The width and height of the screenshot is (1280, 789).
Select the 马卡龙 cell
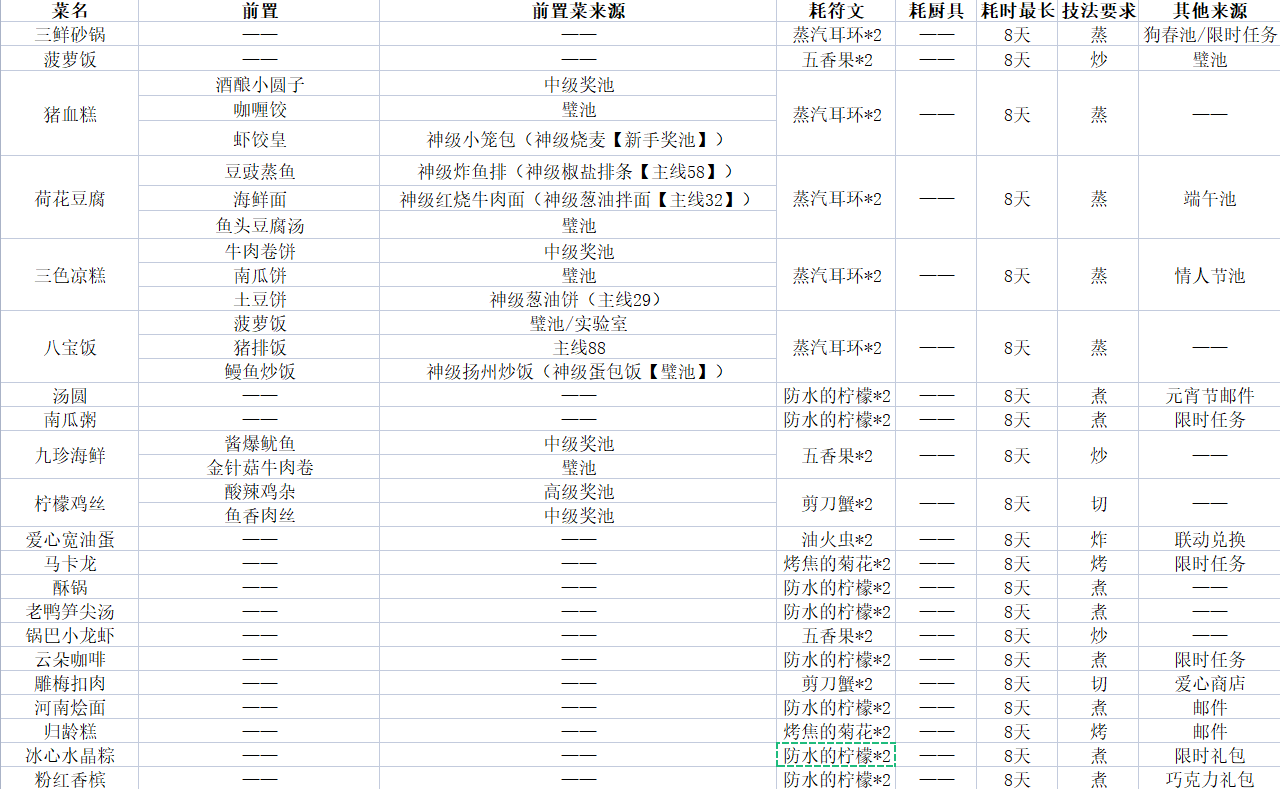[x=70, y=563]
